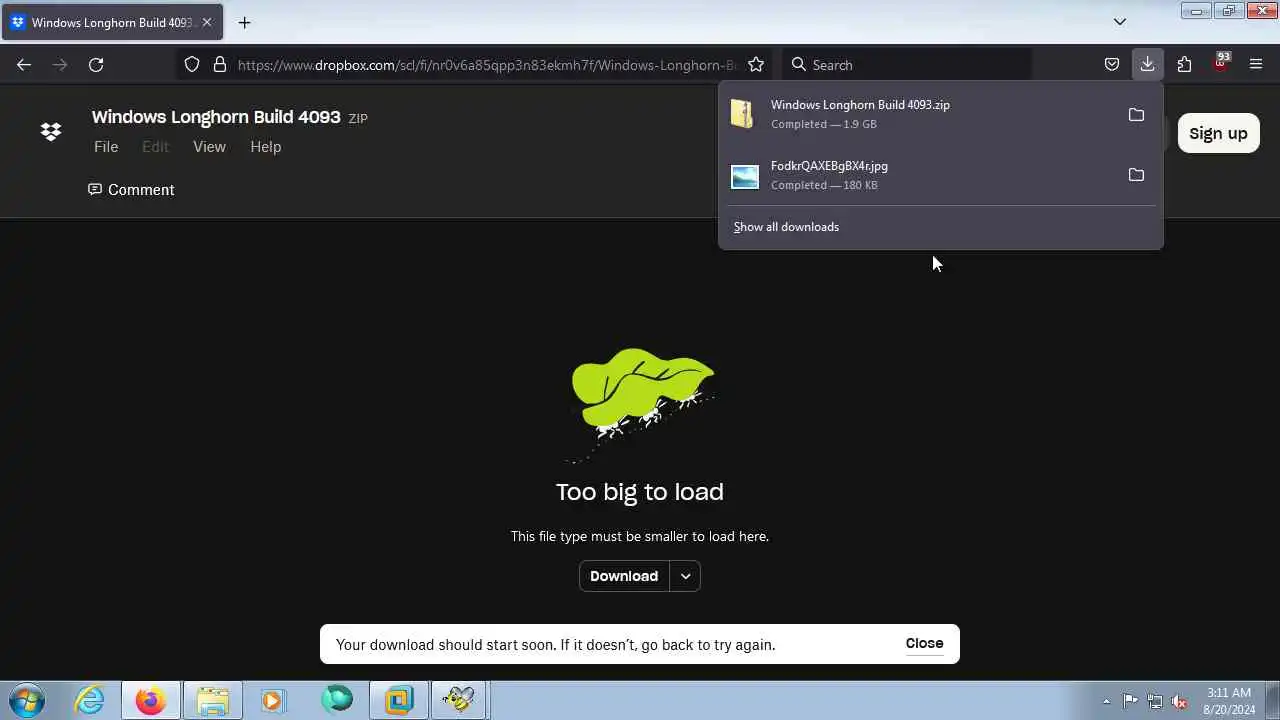Show hidden tray icons arrow
This screenshot has width=1280, height=720.
tap(1106, 701)
